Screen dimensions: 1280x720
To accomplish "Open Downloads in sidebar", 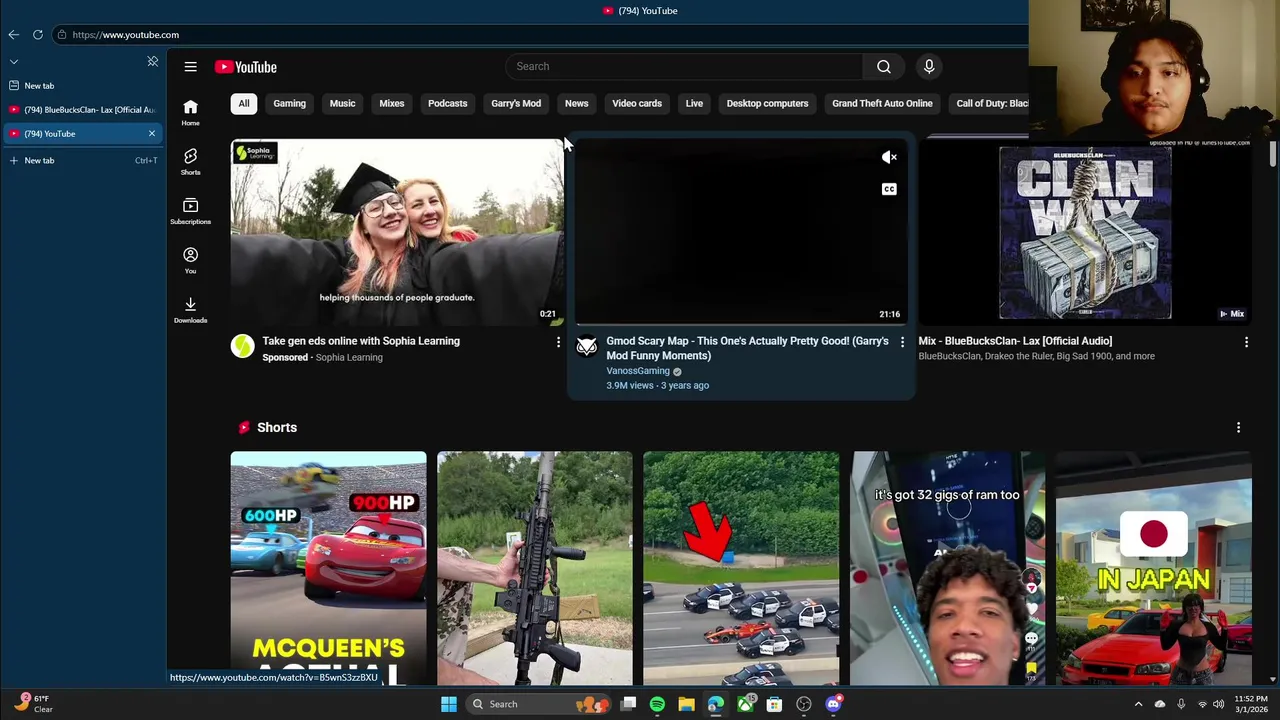I will 190,310.
